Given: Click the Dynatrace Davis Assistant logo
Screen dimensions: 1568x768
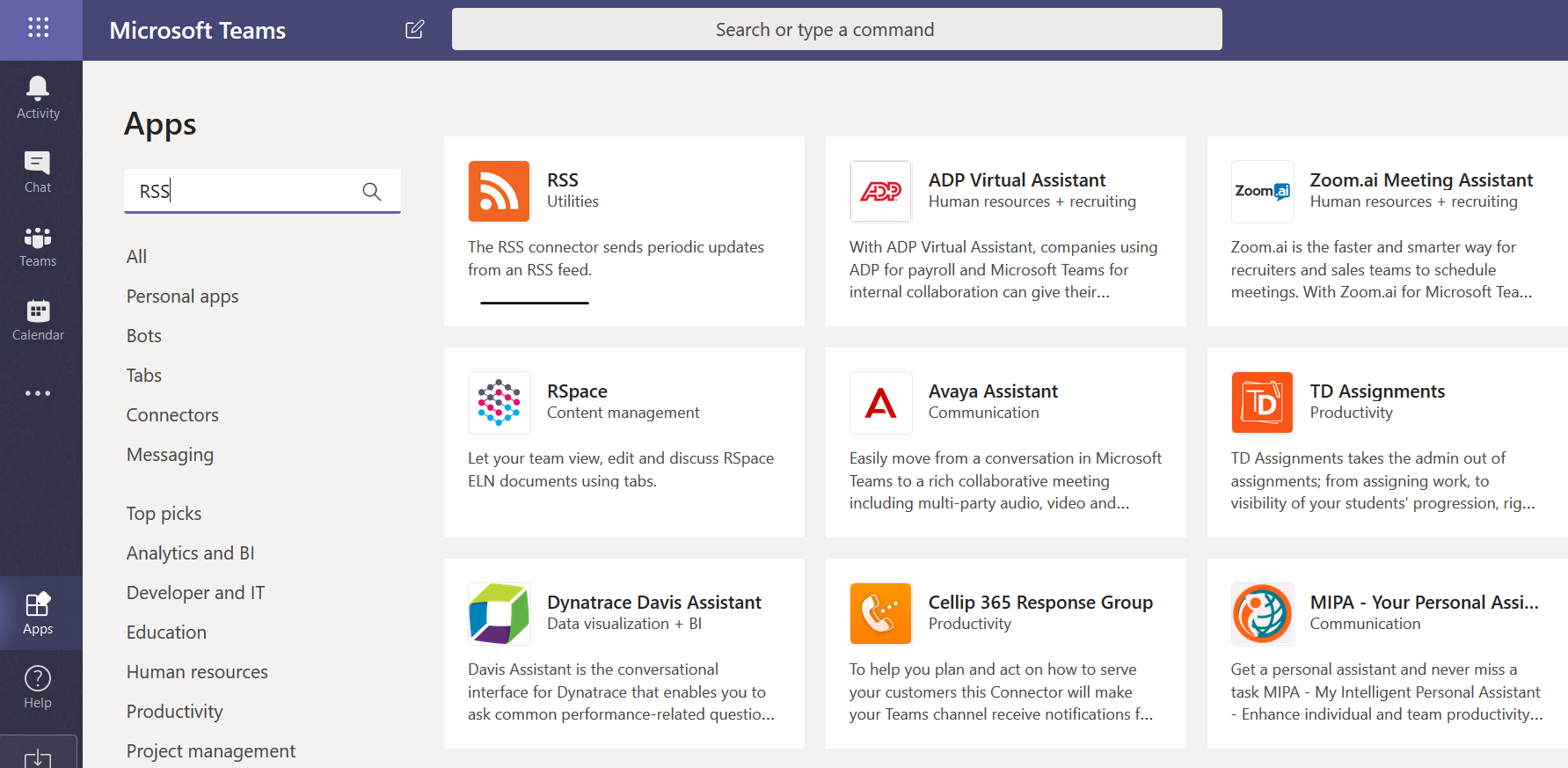Looking at the screenshot, I should click(499, 613).
